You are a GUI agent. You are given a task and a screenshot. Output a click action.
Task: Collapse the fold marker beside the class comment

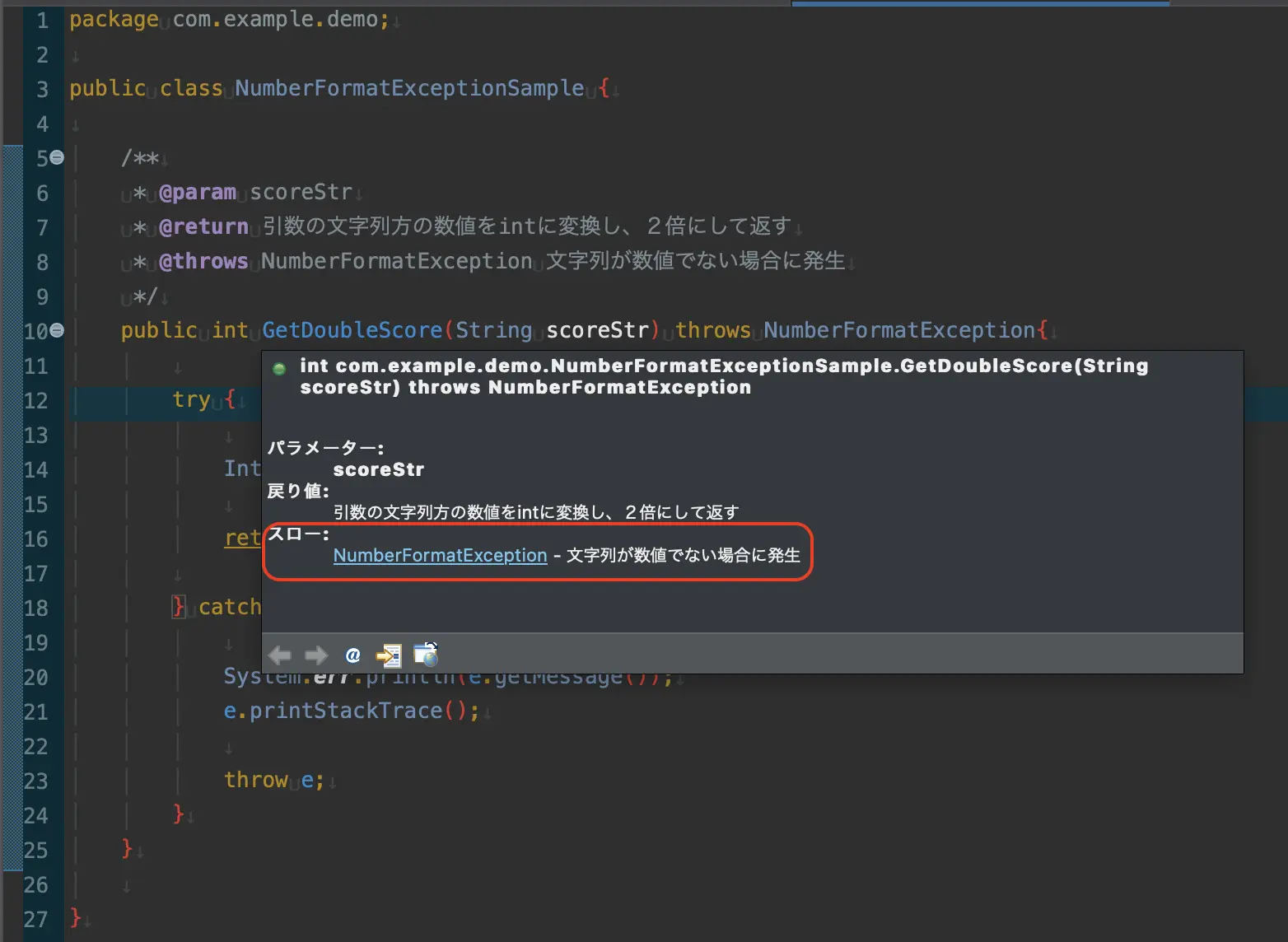pos(55,157)
